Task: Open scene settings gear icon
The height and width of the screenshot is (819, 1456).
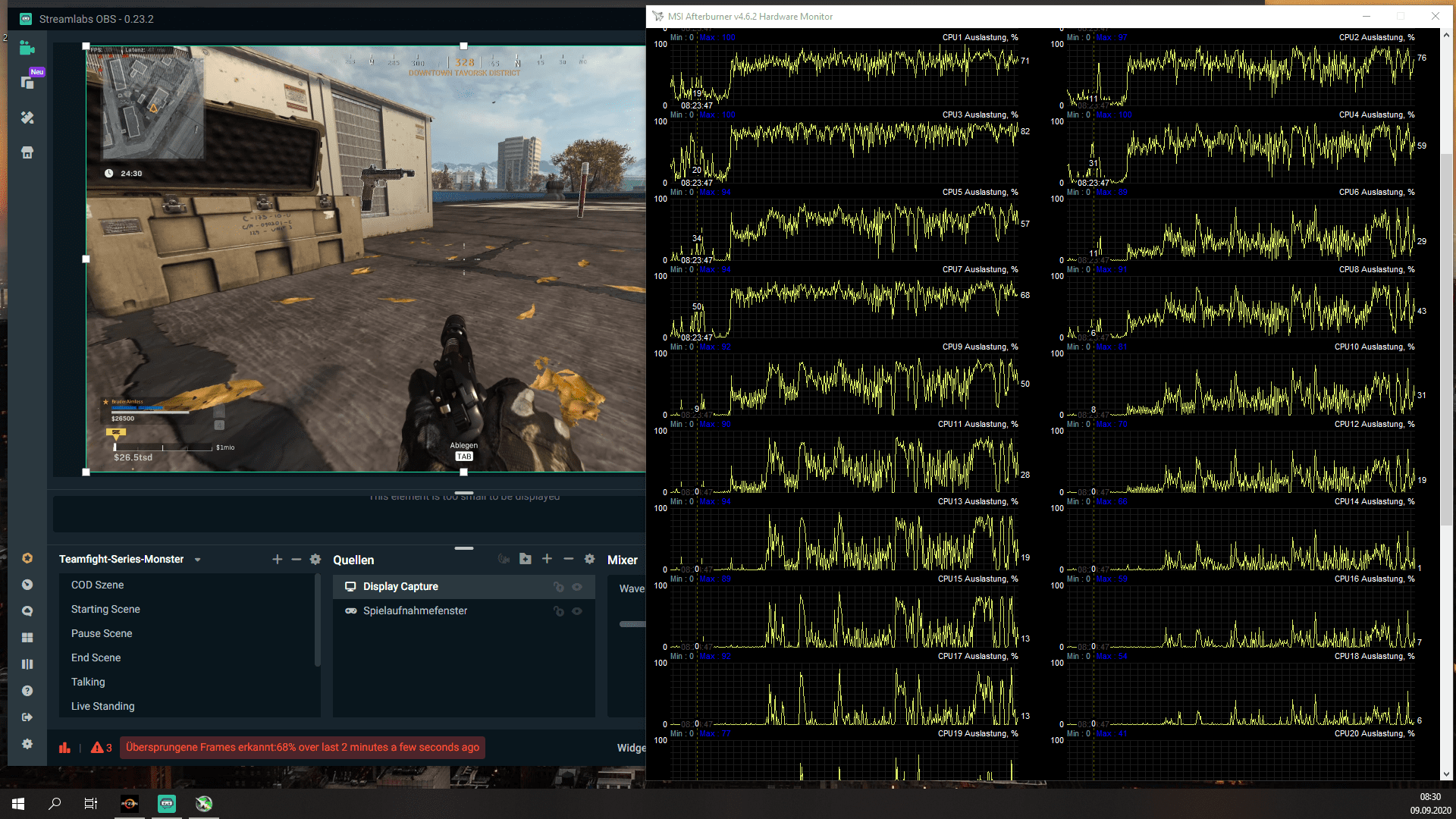Action: [x=315, y=559]
